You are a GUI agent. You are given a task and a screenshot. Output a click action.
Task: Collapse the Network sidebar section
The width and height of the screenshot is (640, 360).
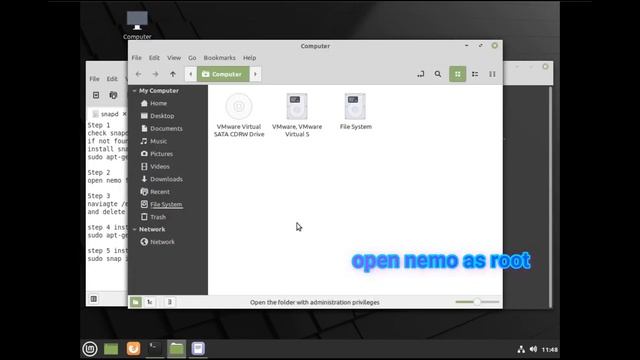134,229
